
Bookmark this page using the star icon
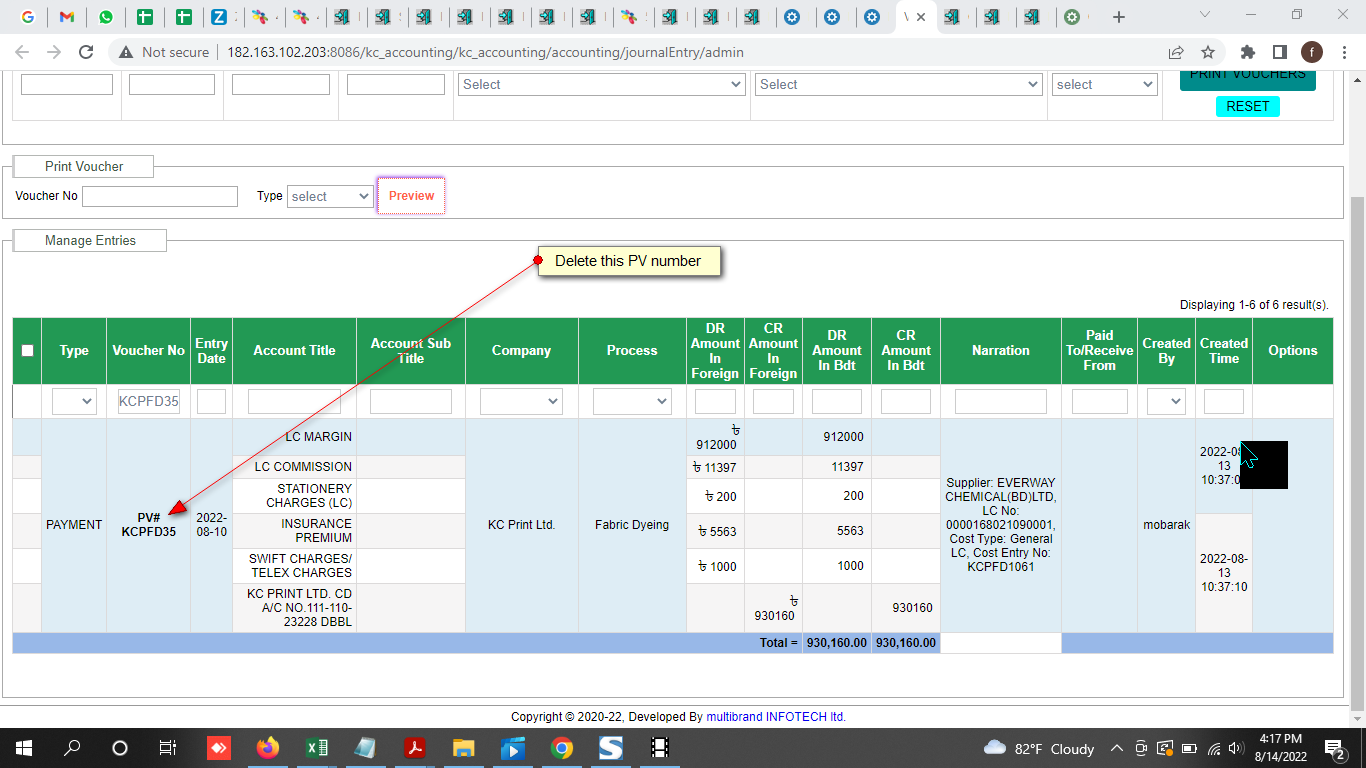tap(1208, 52)
